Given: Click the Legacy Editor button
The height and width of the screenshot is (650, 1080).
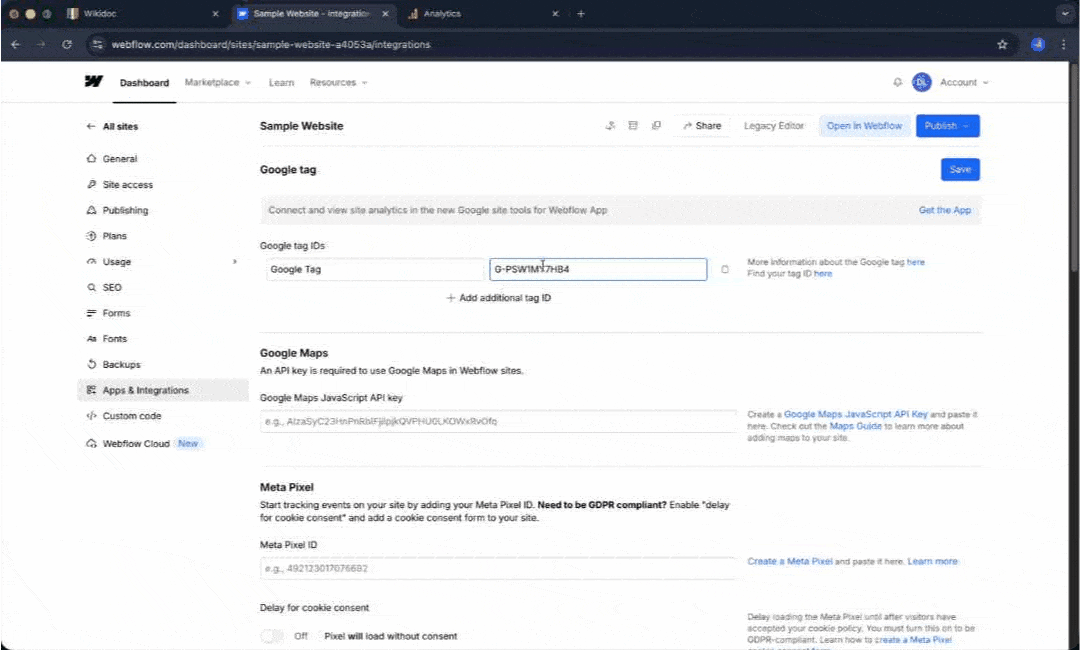Looking at the screenshot, I should coord(773,125).
